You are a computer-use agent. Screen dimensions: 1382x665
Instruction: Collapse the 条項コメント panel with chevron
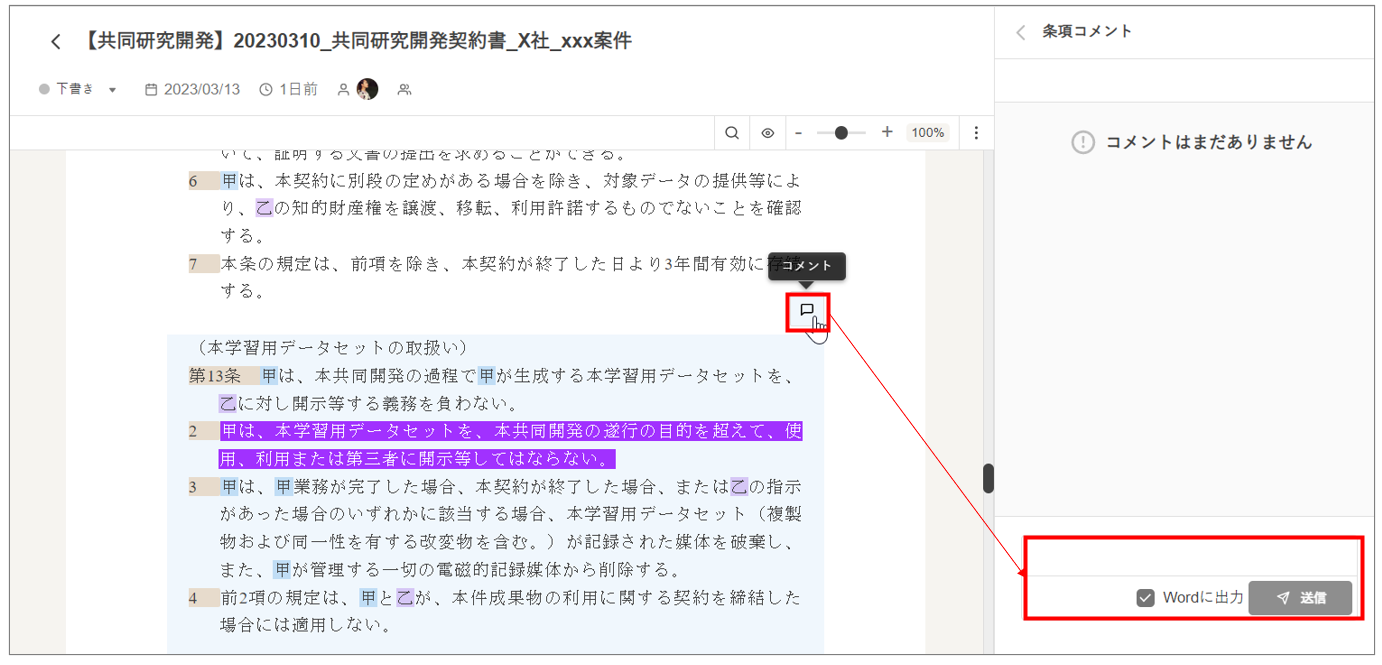click(1020, 32)
